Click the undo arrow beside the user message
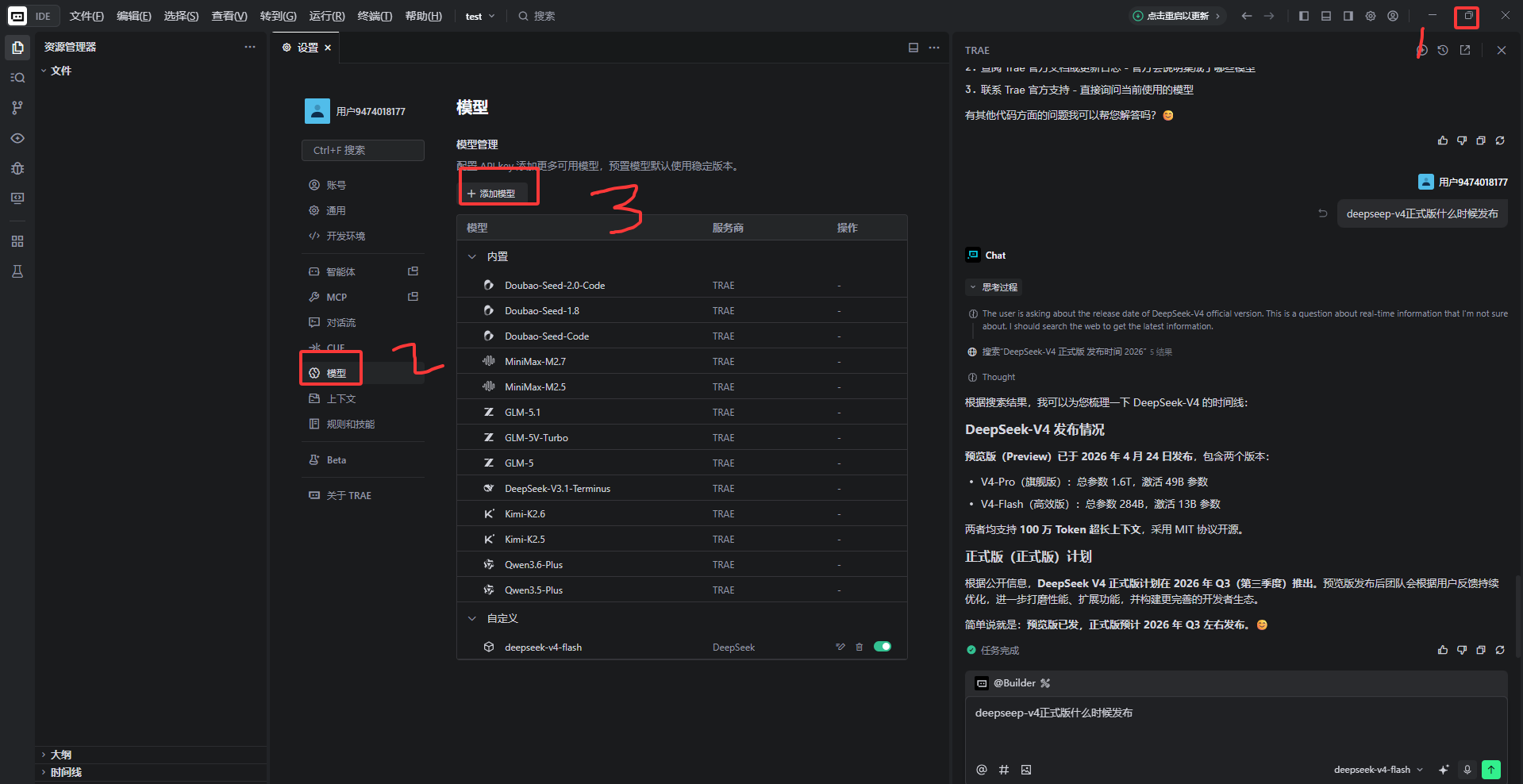1523x784 pixels. (x=1323, y=213)
